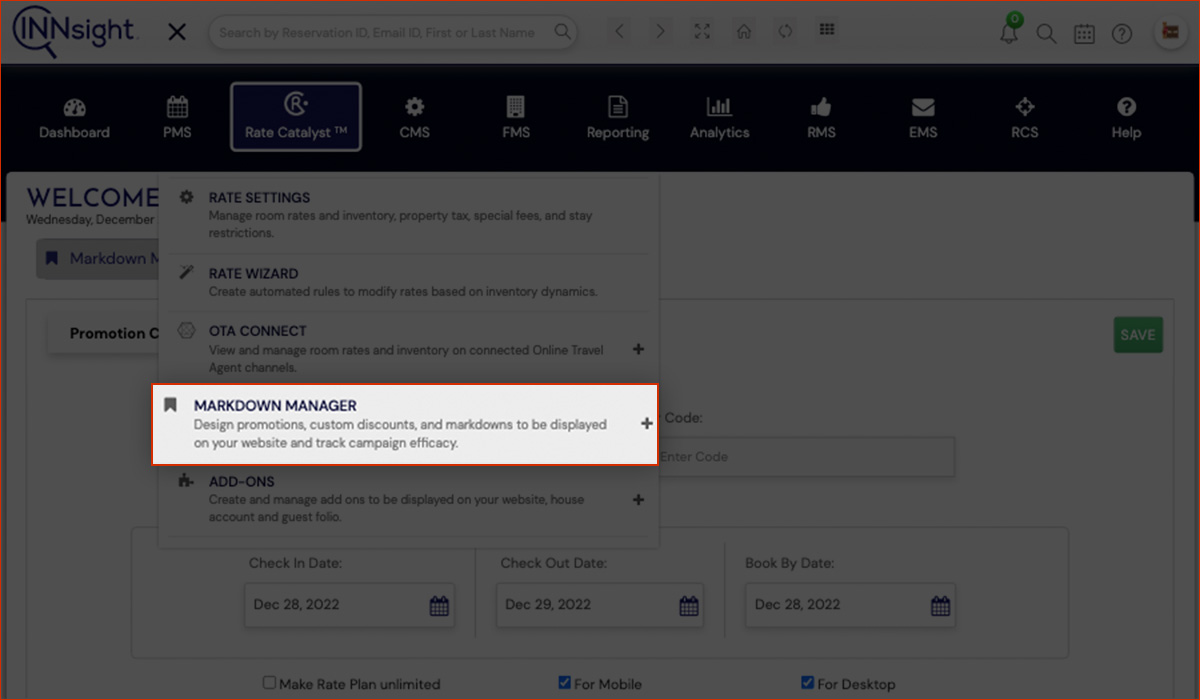1200x700 pixels.
Task: Open the RCS module
Action: pyautogui.click(x=1025, y=118)
